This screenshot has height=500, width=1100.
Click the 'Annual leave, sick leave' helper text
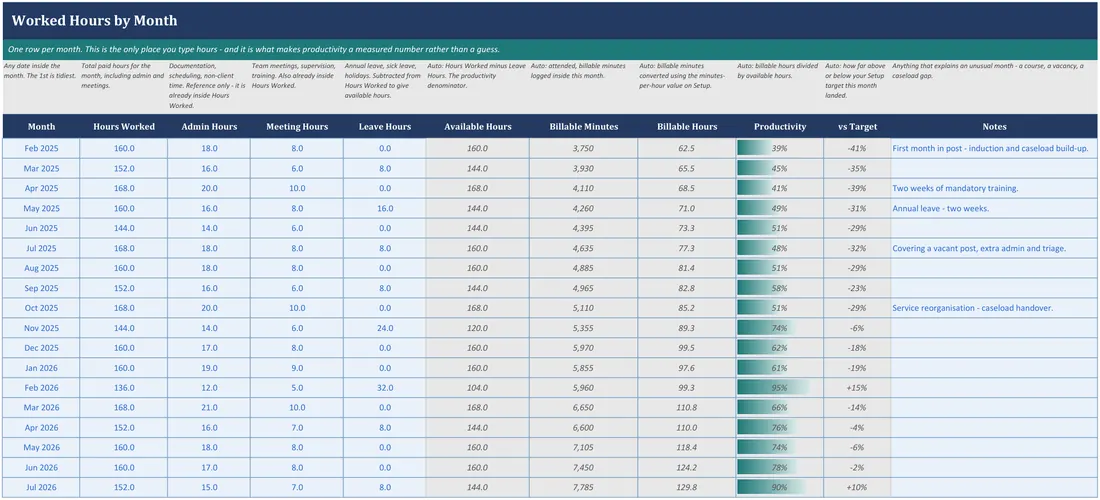(383, 81)
